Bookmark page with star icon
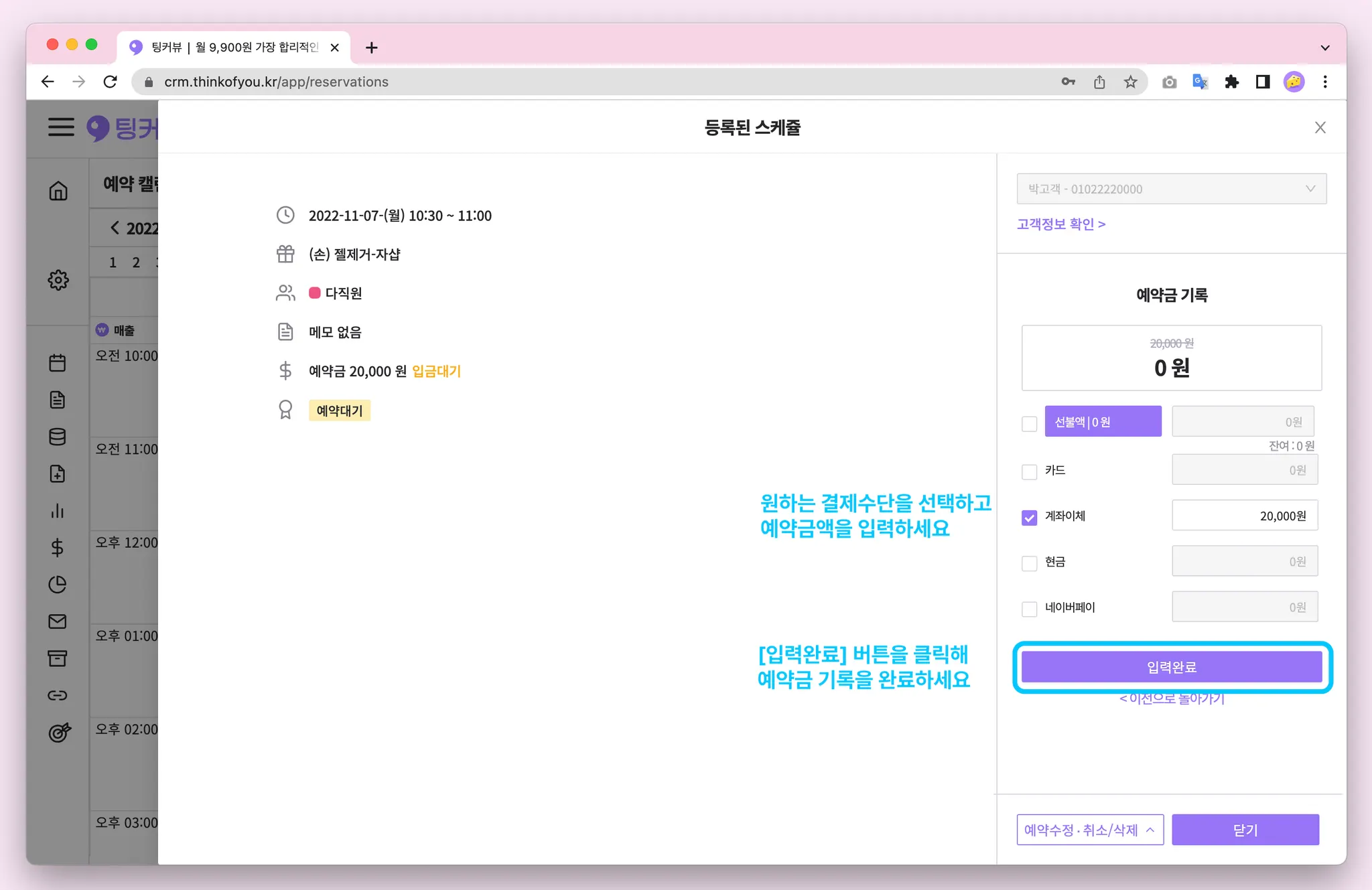1372x890 pixels. (x=1131, y=82)
